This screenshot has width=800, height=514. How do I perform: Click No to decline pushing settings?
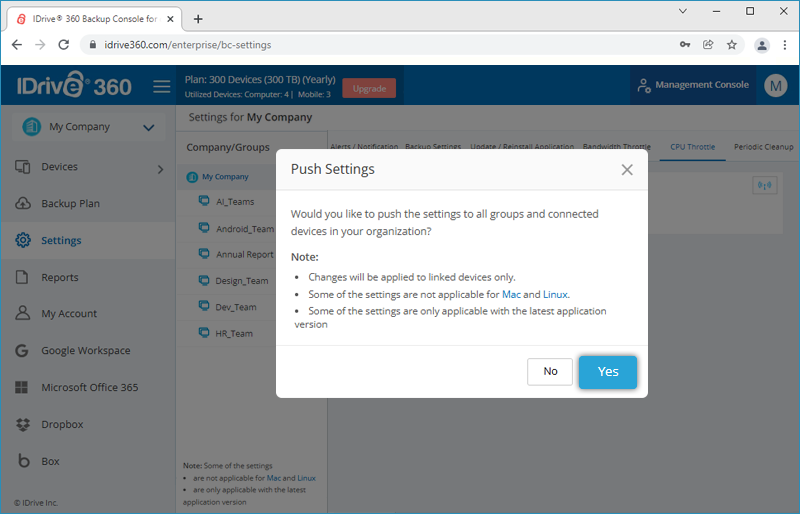pos(550,372)
